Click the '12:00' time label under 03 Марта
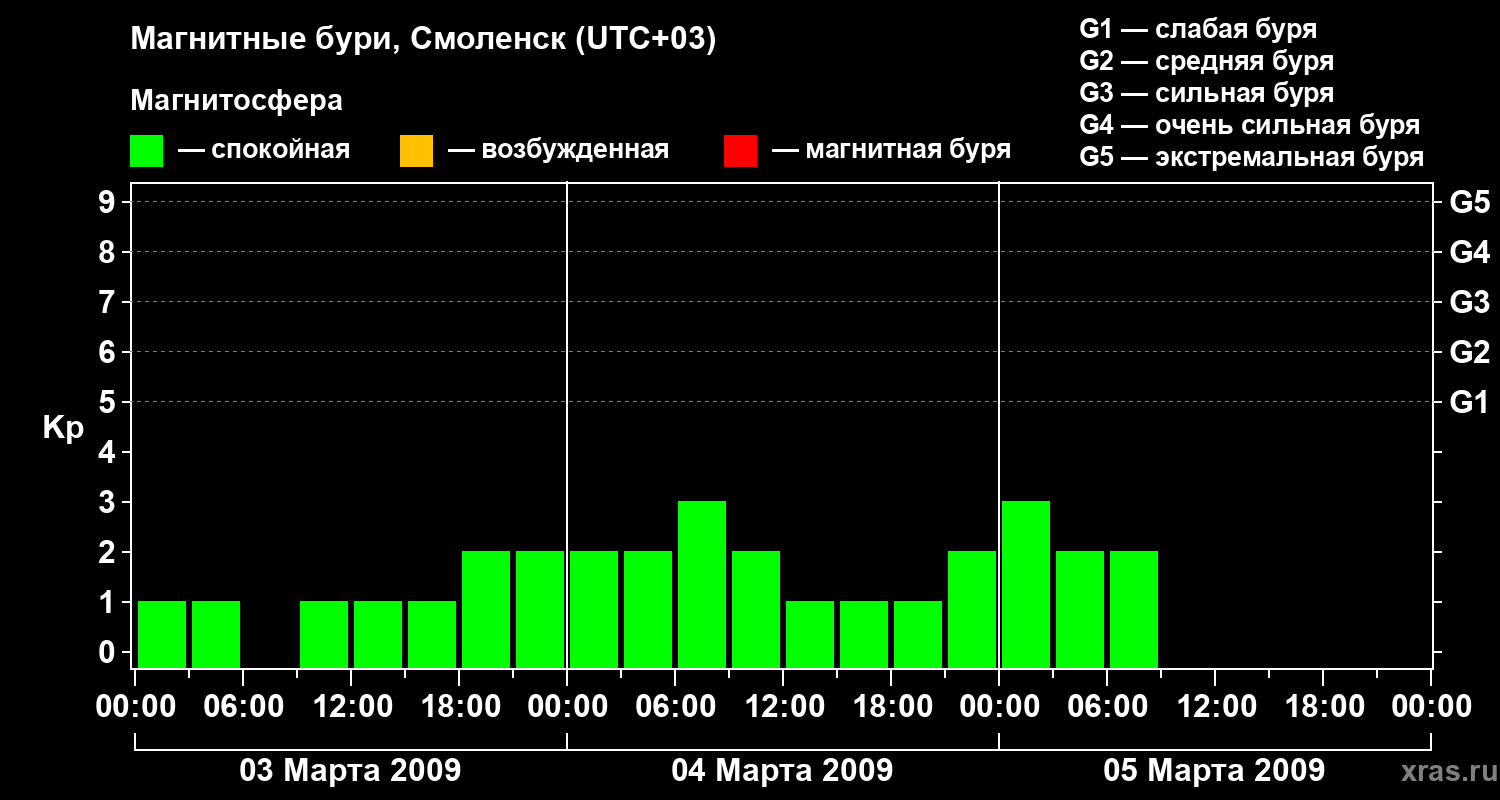The height and width of the screenshot is (800, 1500). coord(351,707)
